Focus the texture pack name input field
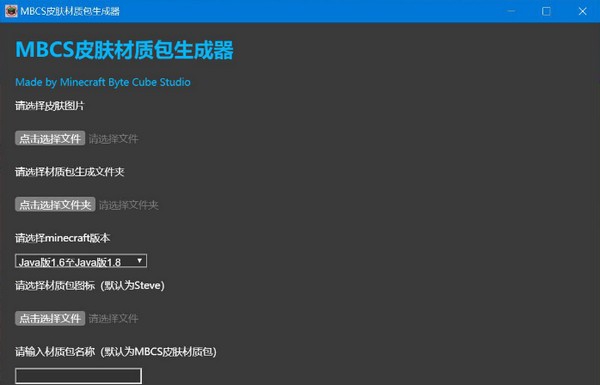The height and width of the screenshot is (385, 600). (x=78, y=376)
